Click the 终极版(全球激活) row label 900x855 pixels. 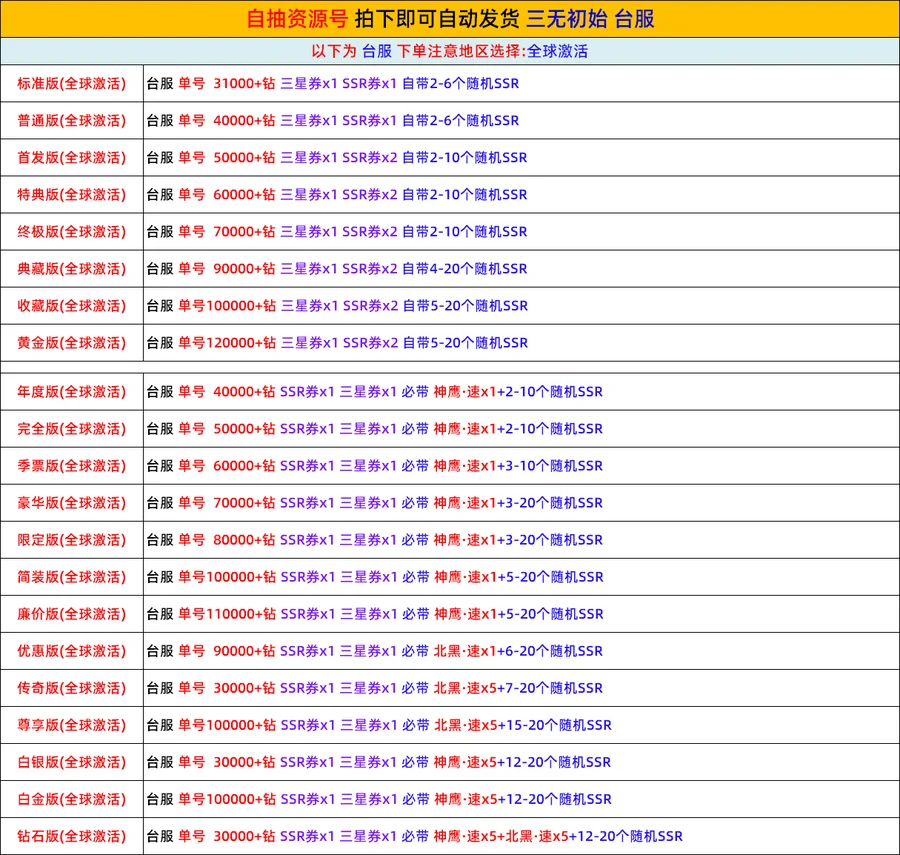[72, 232]
